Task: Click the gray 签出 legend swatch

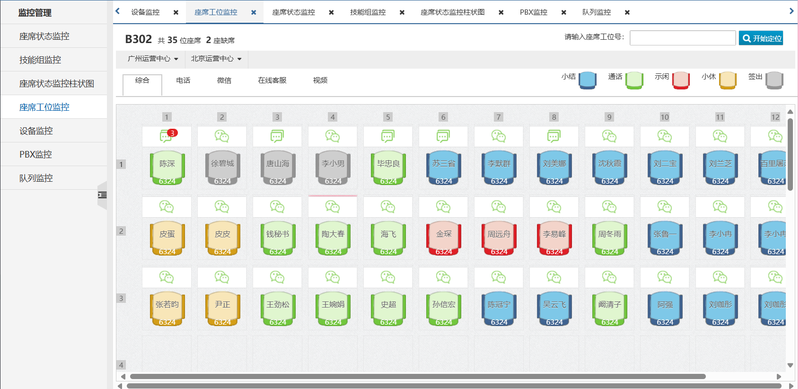Action: 774,80
